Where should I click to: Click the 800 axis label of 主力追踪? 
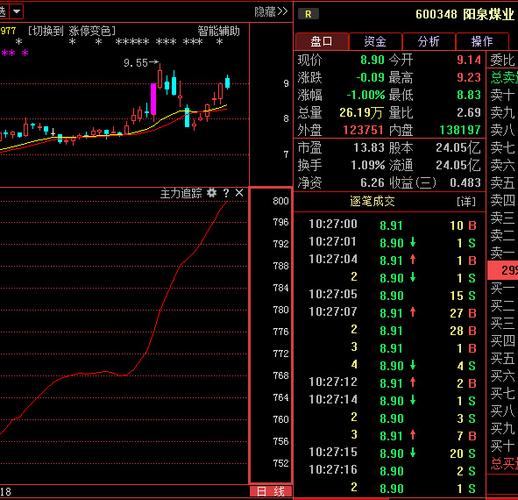(x=281, y=201)
